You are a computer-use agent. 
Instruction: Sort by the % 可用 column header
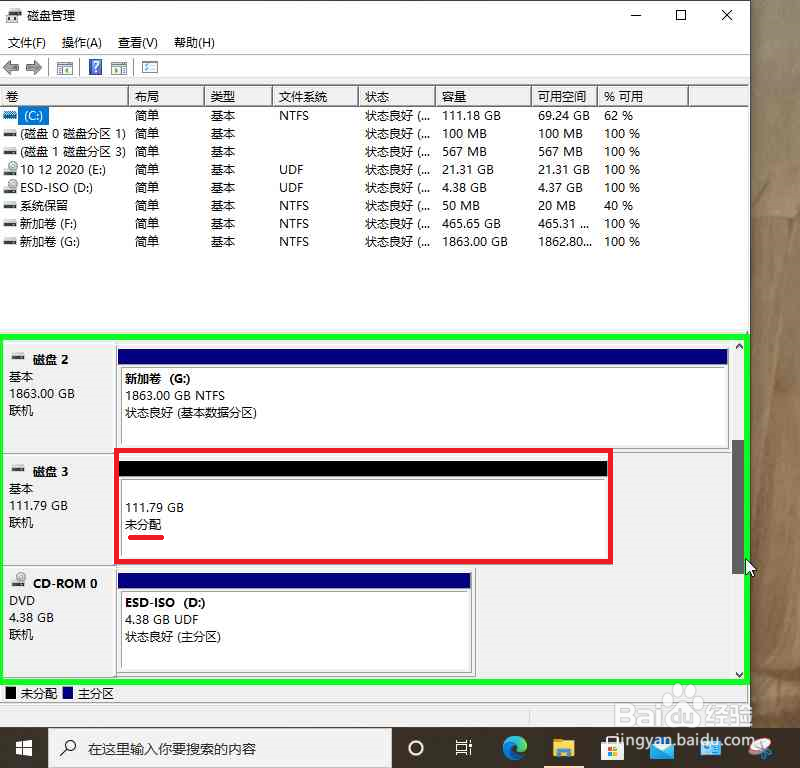coord(643,96)
